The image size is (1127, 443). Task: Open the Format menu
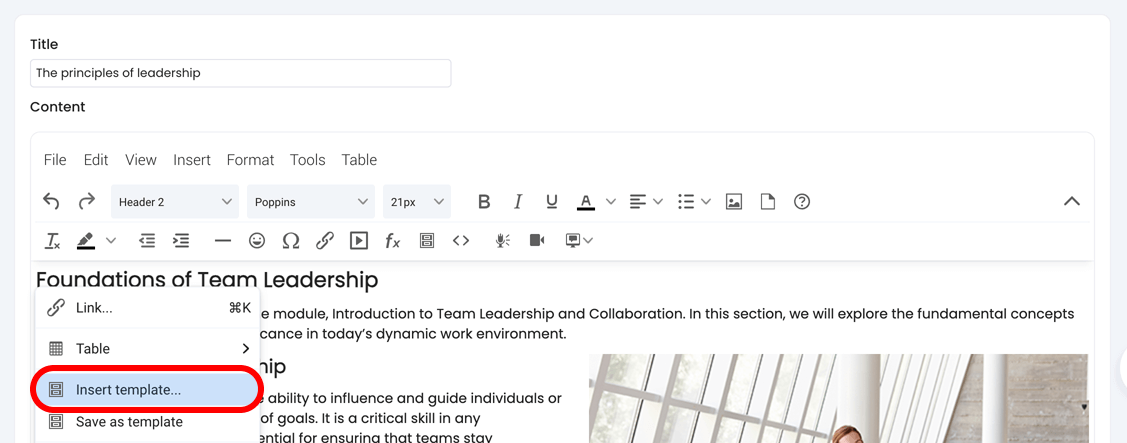tap(250, 160)
